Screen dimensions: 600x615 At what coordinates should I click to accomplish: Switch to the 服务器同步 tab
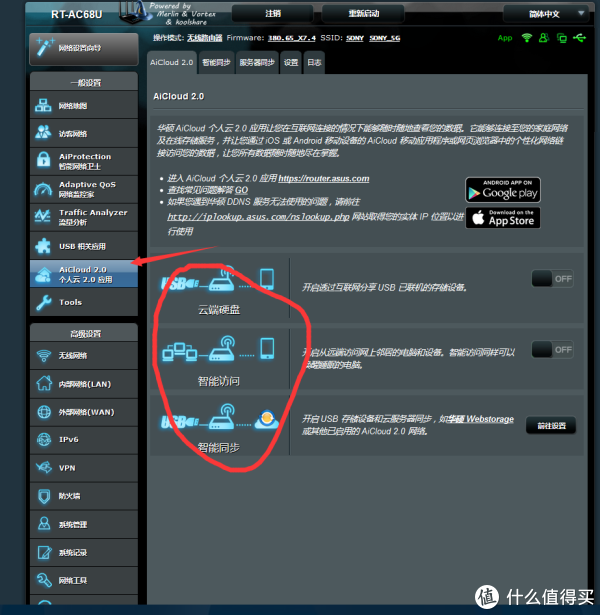pos(257,62)
